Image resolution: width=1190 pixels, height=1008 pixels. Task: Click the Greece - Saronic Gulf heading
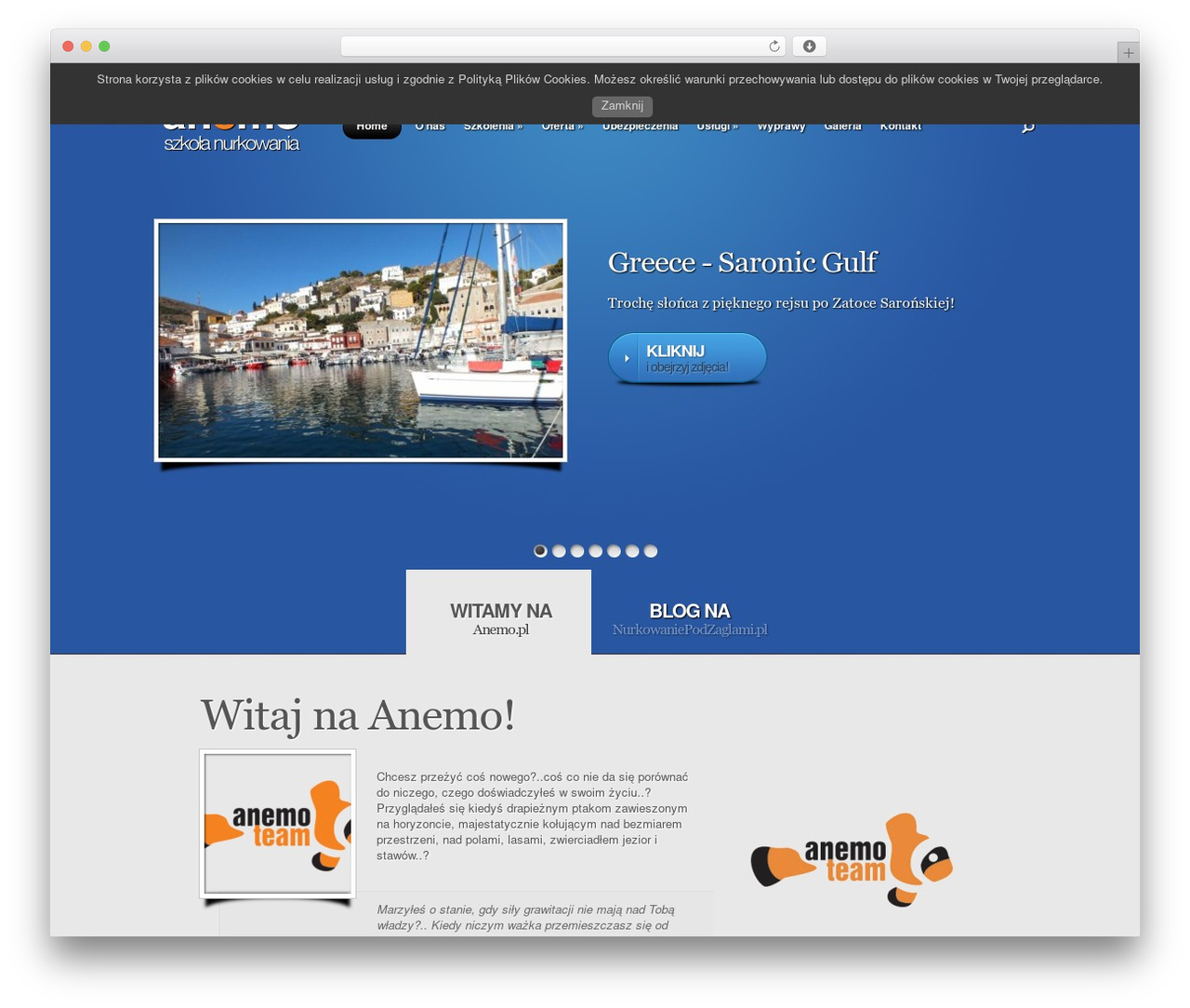coord(742,262)
